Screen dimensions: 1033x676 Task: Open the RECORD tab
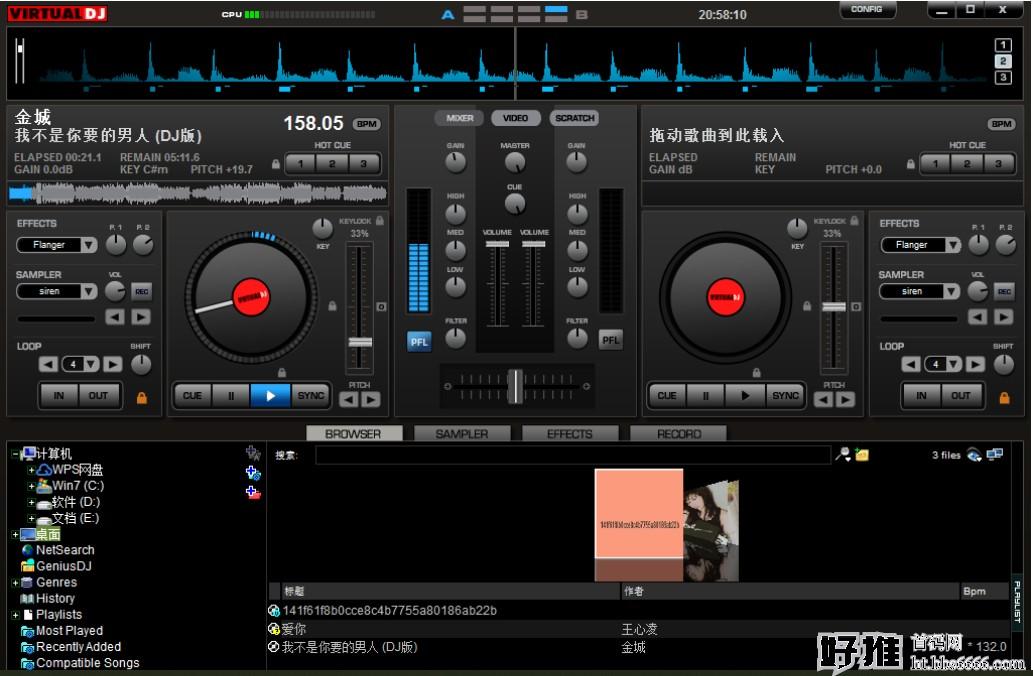point(679,434)
